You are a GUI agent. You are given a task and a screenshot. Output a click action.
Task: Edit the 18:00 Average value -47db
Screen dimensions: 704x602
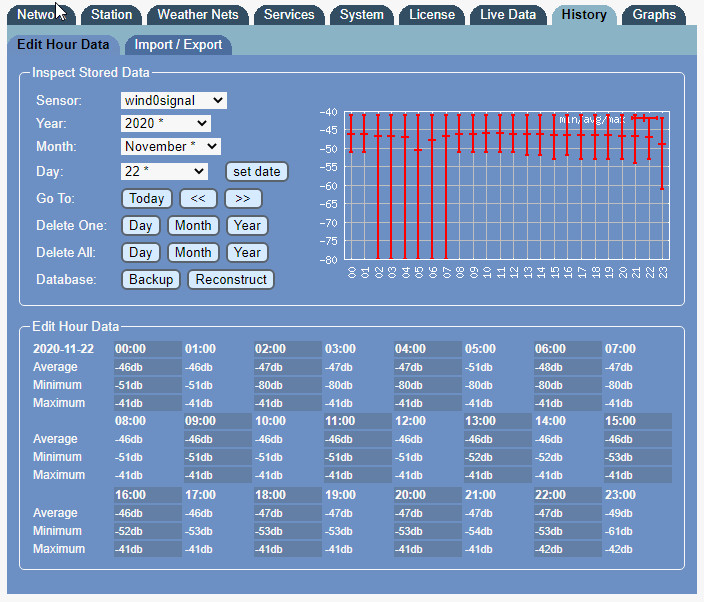(288, 513)
